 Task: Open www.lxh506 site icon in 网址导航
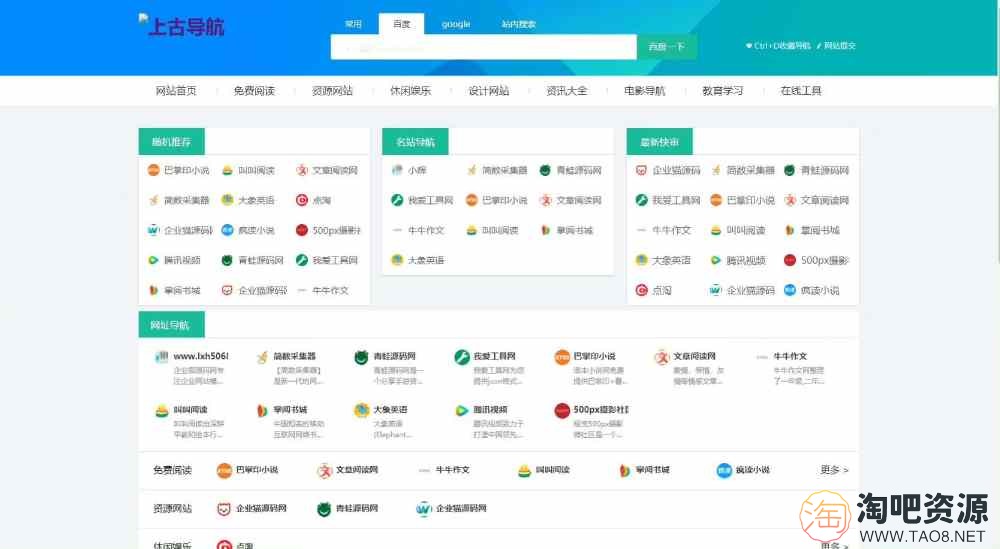161,357
